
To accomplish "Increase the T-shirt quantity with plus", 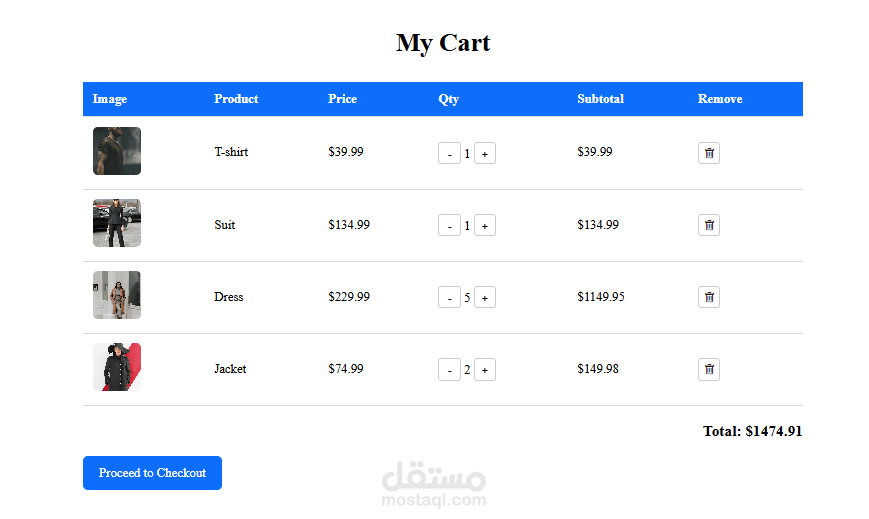I will click(485, 153).
